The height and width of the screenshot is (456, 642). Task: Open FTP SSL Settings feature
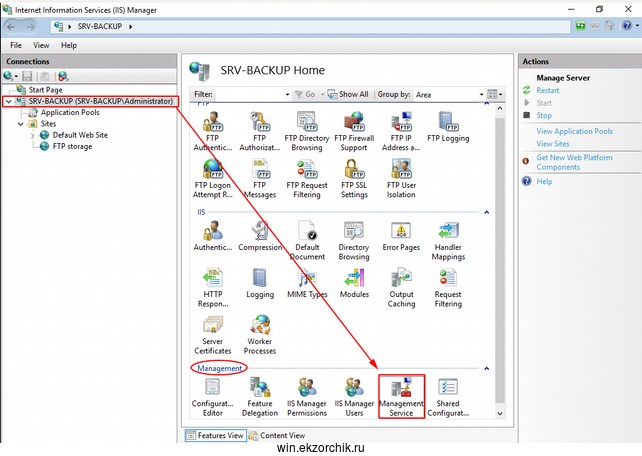click(354, 178)
